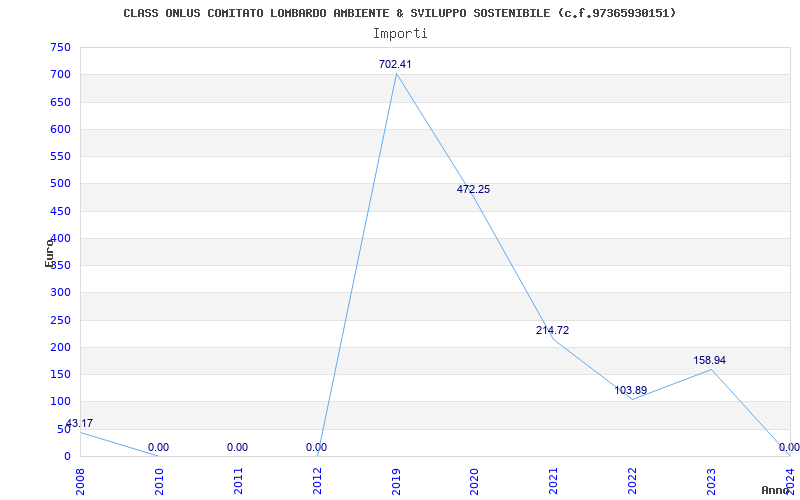Click the line data point at 2023
The height and width of the screenshot is (500, 800).
coord(711,369)
